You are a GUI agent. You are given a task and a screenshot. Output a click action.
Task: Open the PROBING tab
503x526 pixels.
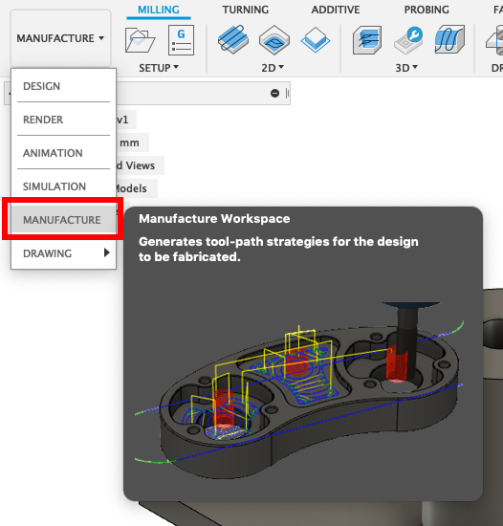[426, 10]
